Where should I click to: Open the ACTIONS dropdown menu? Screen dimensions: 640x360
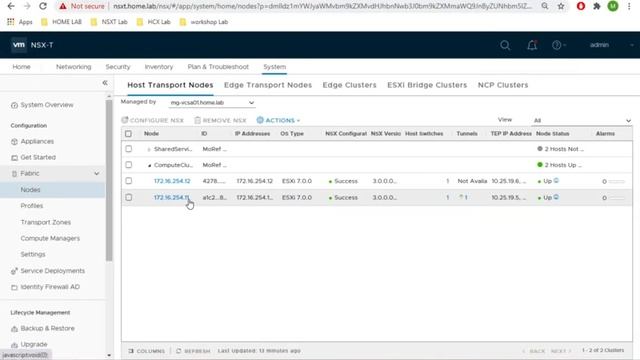(278, 120)
